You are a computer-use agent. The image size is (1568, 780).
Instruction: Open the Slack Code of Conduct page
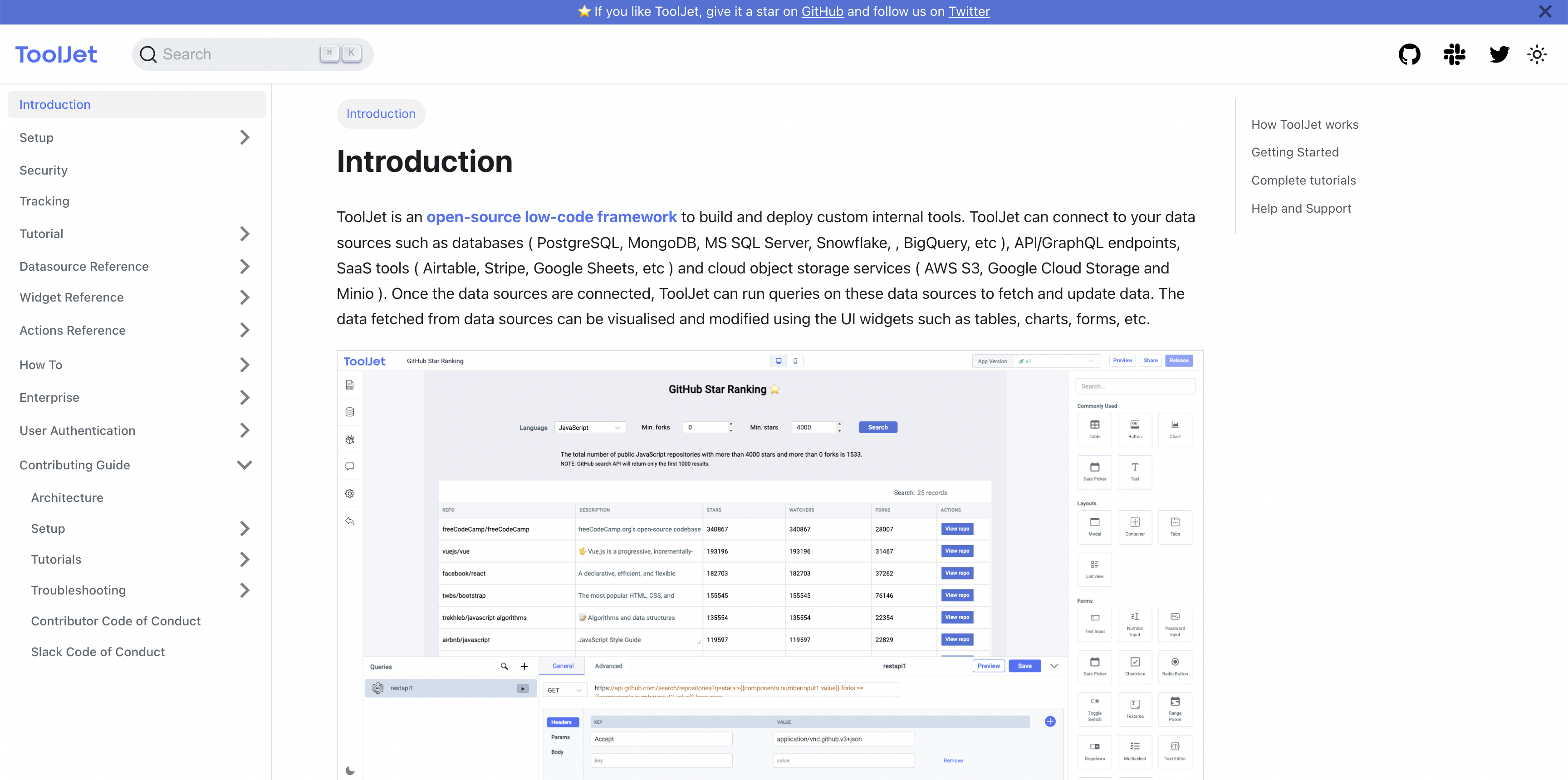pos(98,652)
